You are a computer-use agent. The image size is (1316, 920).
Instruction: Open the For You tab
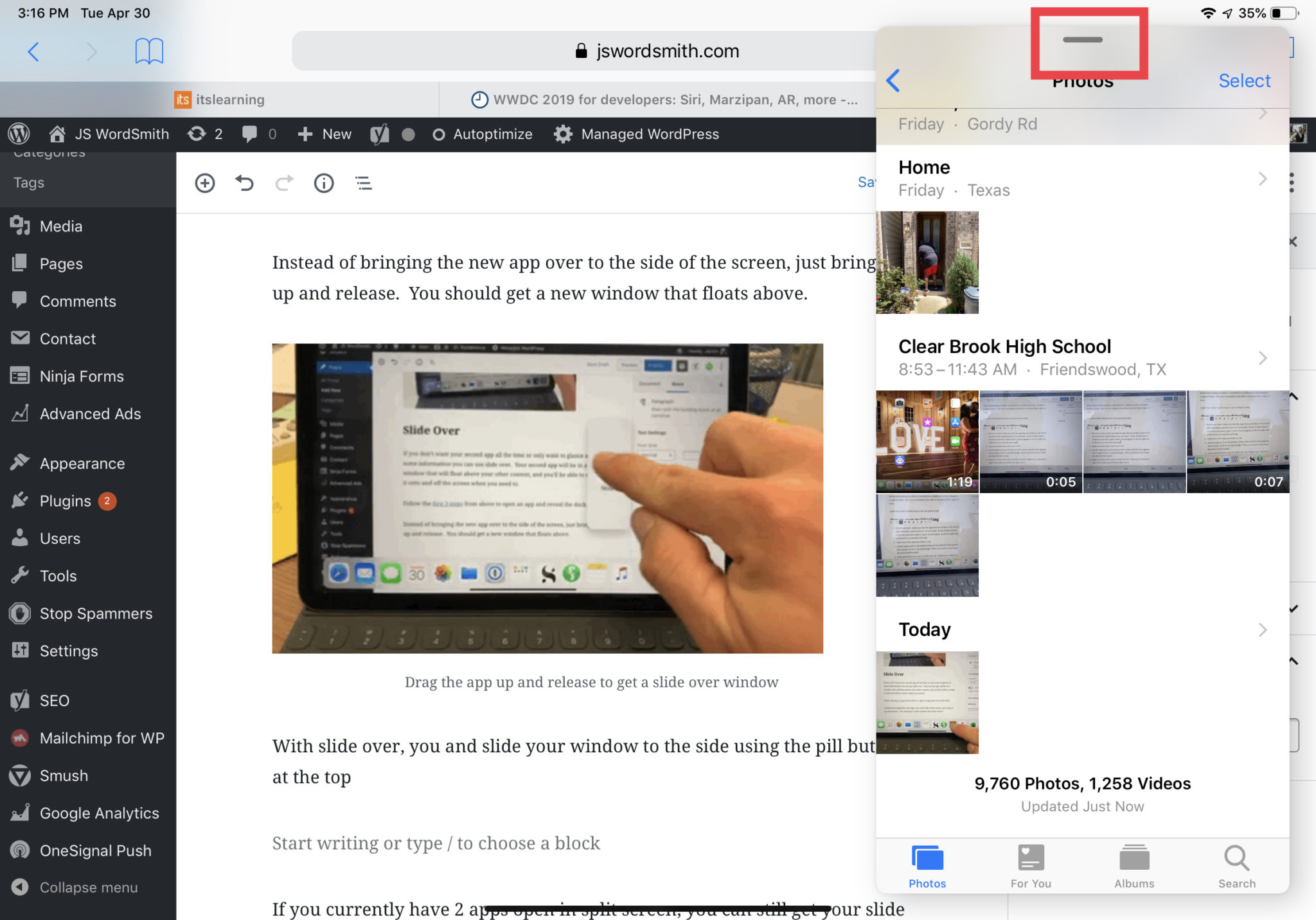(1030, 866)
